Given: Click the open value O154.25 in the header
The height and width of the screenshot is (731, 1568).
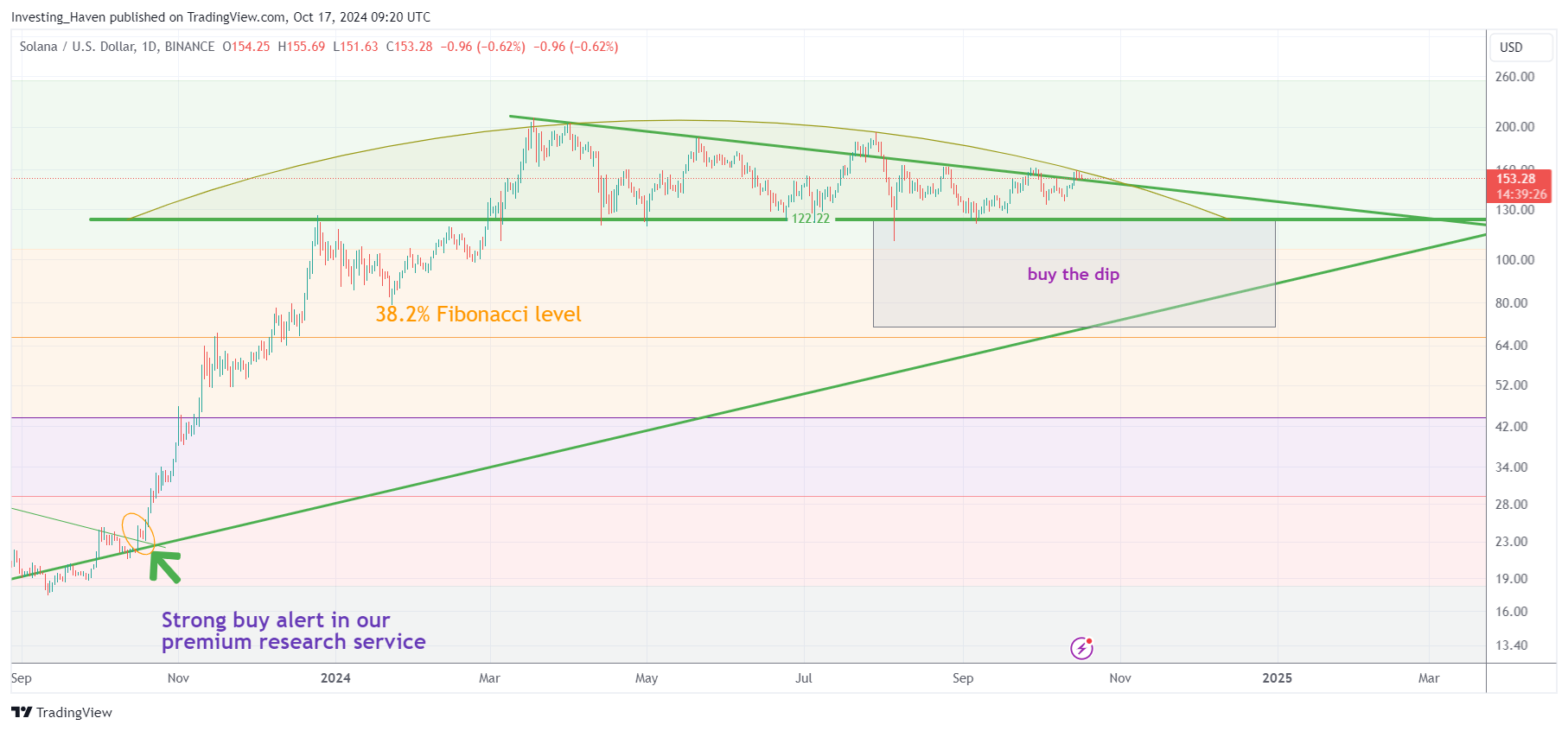Looking at the screenshot, I should (x=246, y=47).
